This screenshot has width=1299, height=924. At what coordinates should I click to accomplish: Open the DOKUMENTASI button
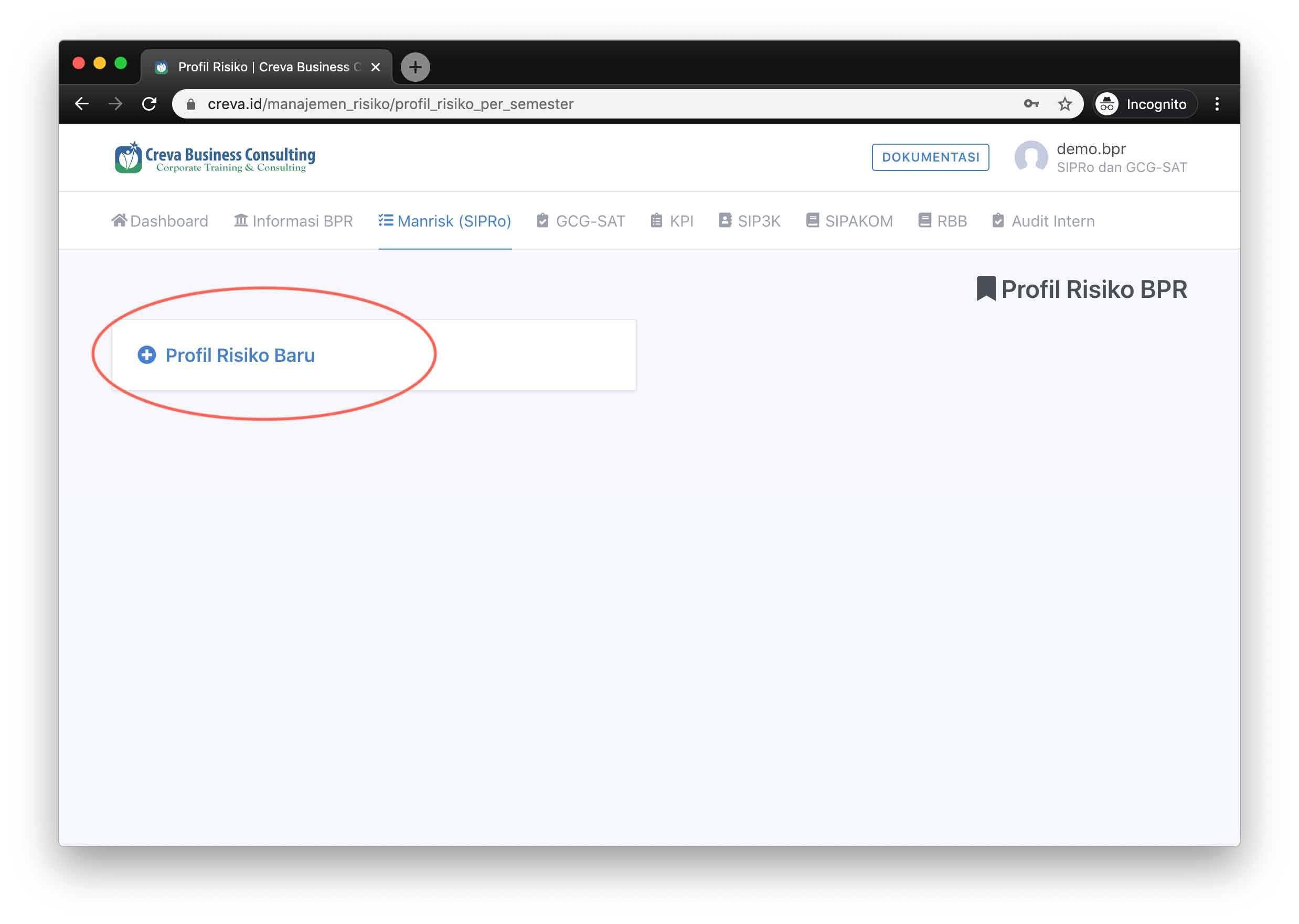click(x=930, y=157)
